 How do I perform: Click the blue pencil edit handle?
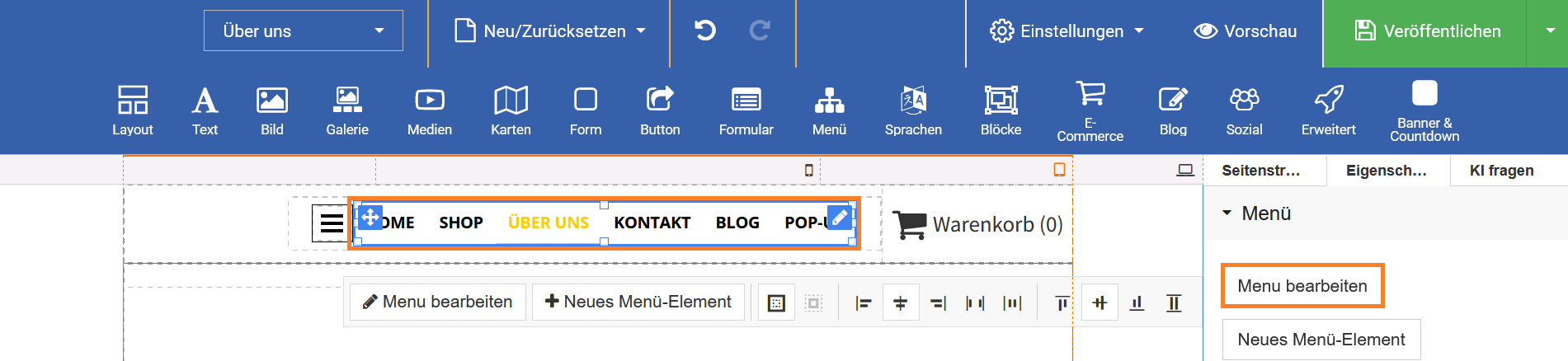(839, 218)
